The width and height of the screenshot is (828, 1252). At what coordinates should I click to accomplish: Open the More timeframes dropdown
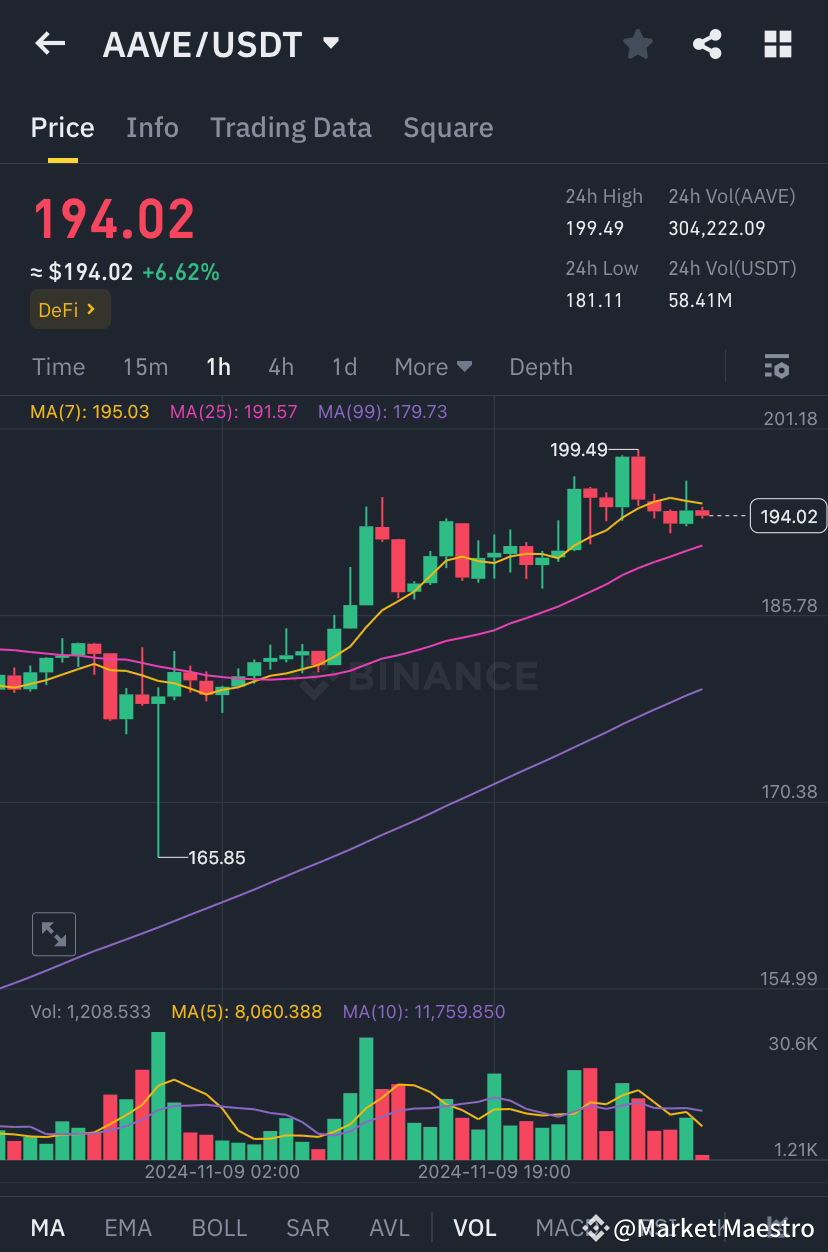433,367
